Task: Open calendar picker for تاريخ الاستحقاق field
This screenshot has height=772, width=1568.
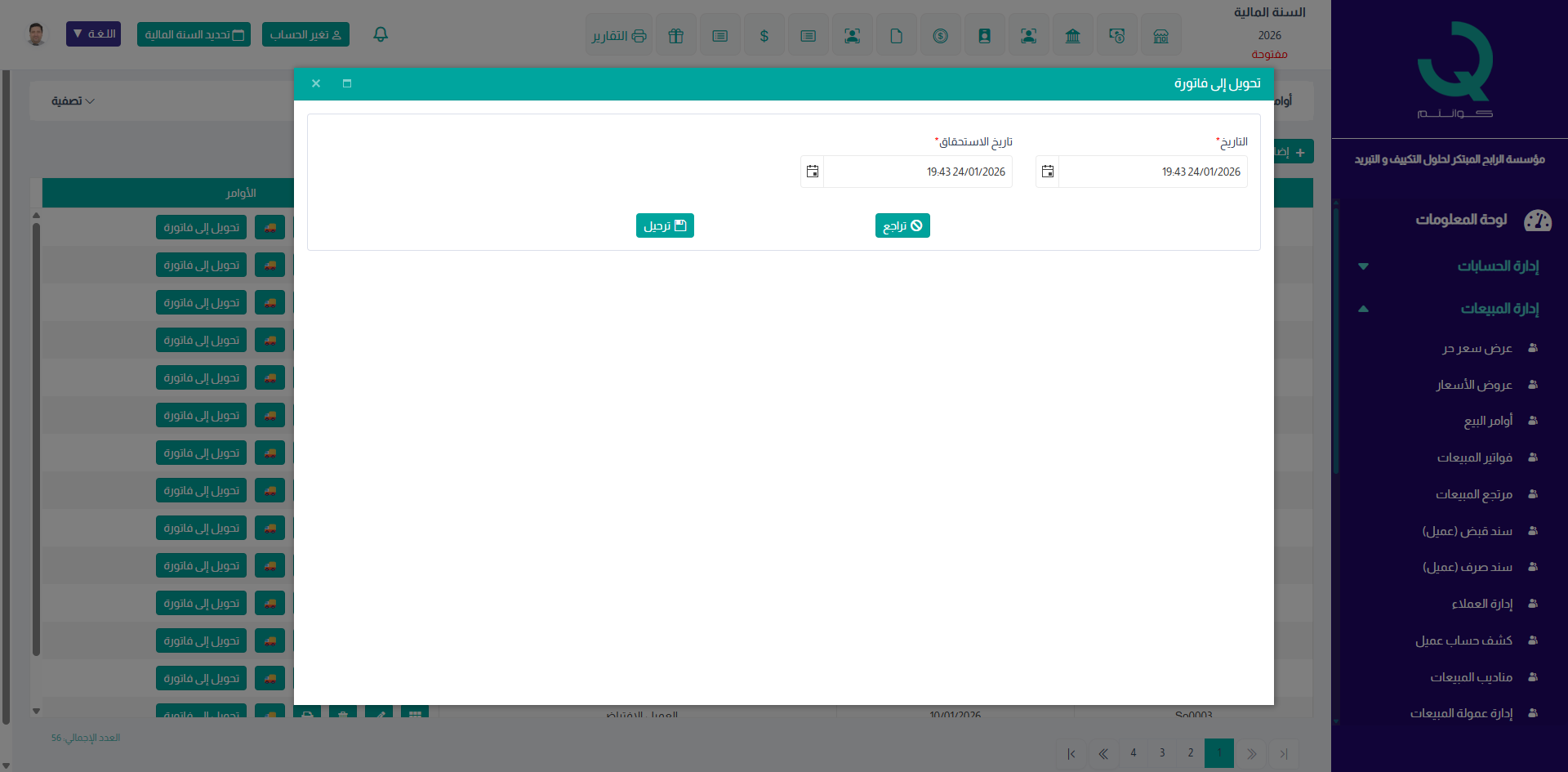Action: tap(813, 172)
